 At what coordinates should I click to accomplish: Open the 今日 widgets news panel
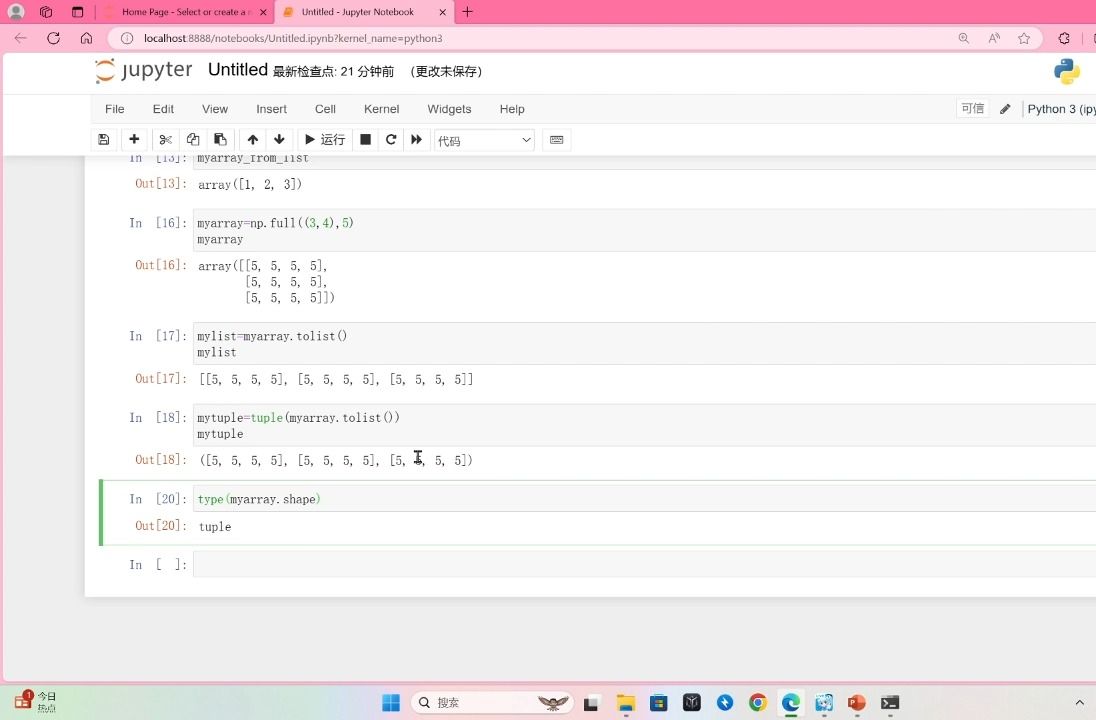35,701
